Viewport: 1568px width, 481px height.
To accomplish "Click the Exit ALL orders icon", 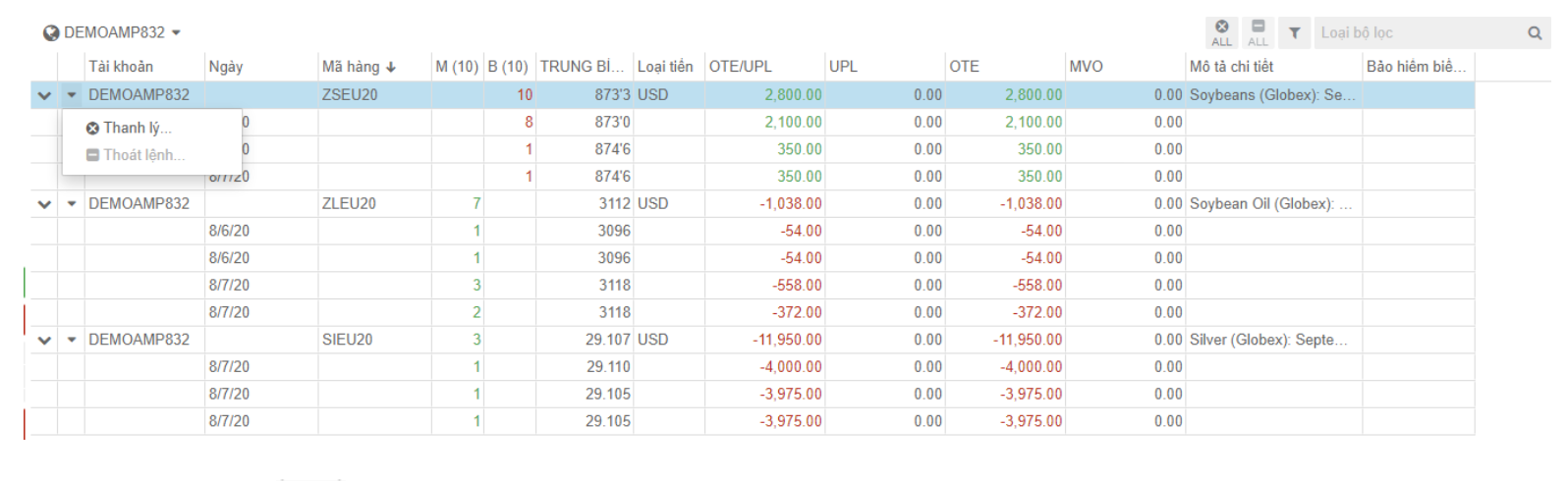I will [x=1258, y=31].
